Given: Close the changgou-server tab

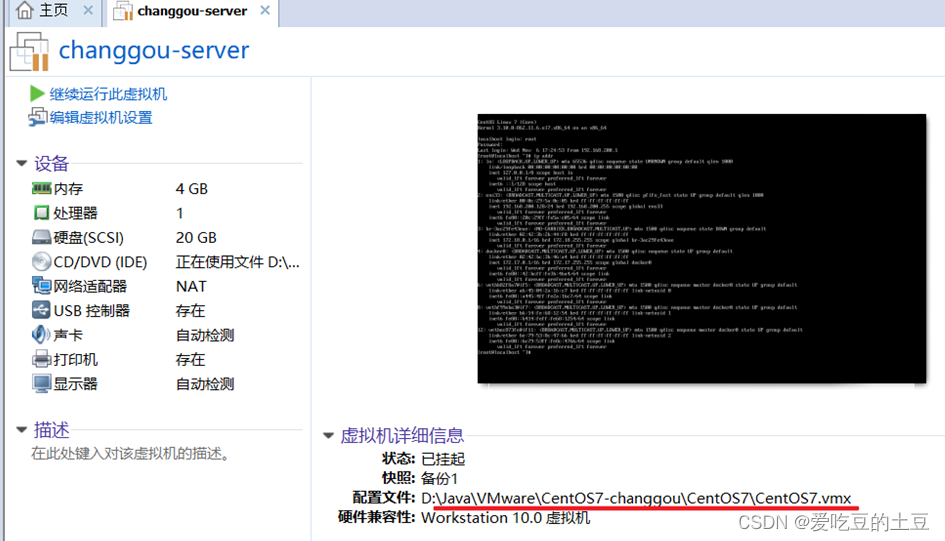Looking at the screenshot, I should [265, 10].
